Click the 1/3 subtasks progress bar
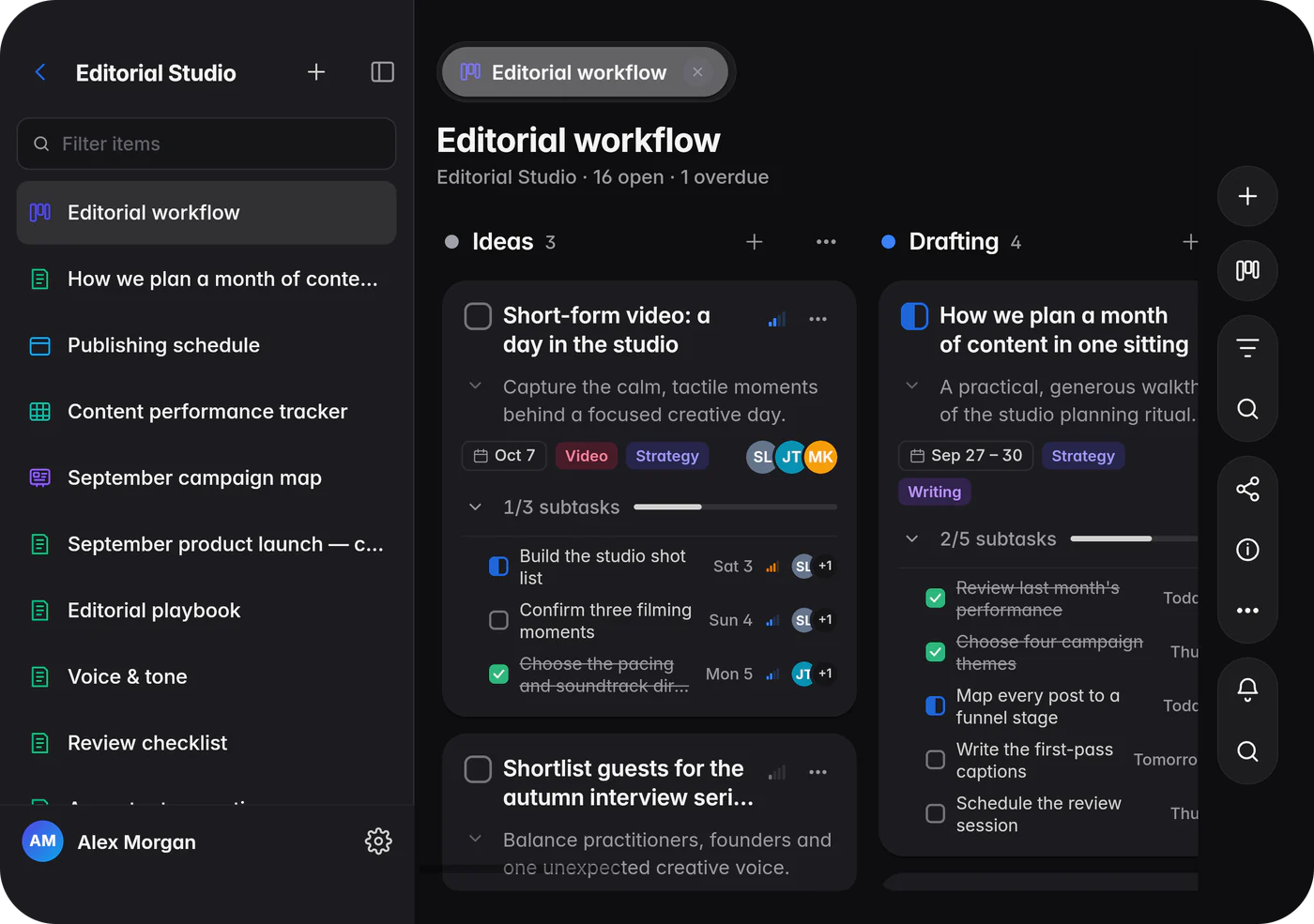 [x=735, y=507]
